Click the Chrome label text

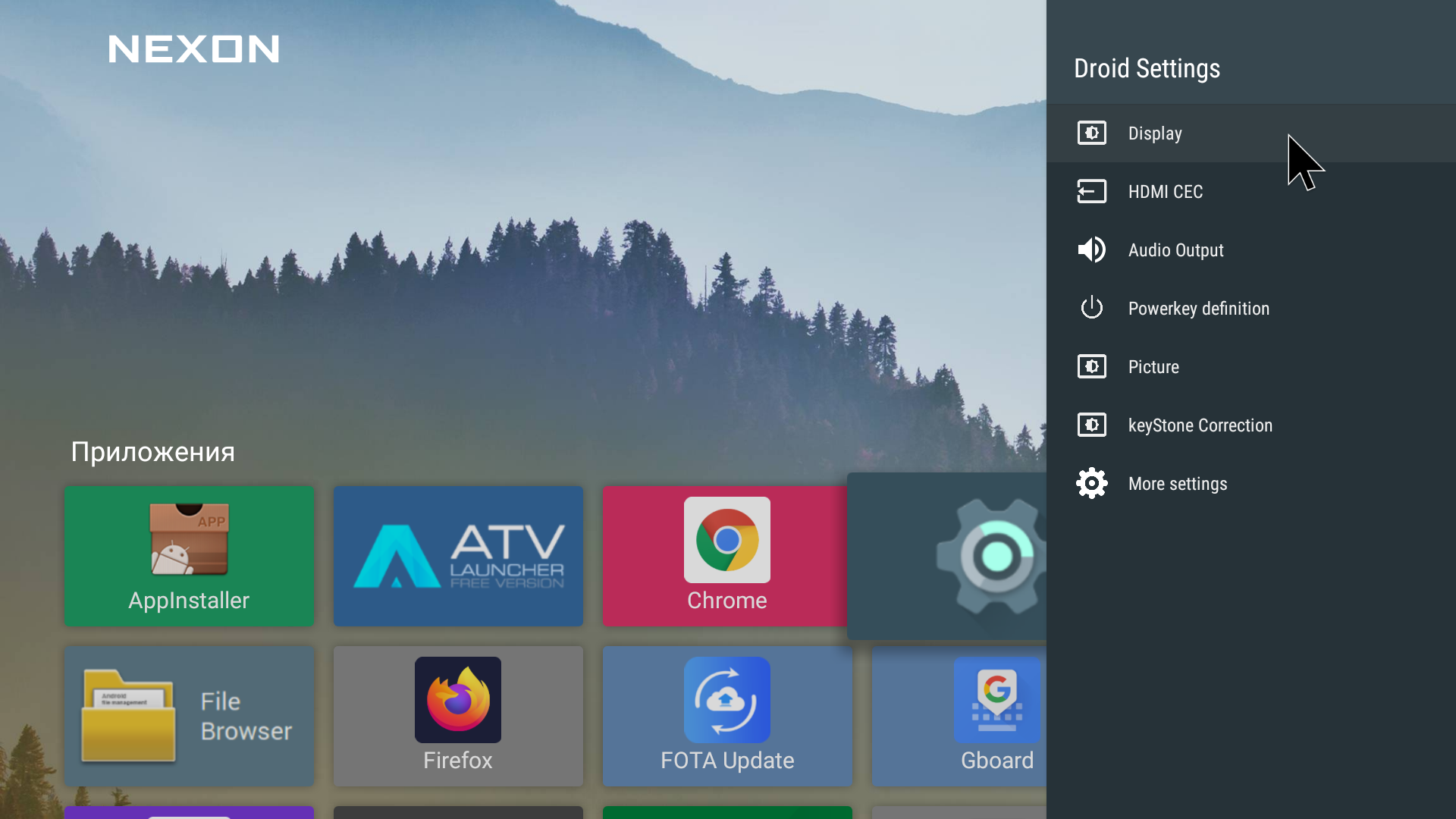coord(726,601)
